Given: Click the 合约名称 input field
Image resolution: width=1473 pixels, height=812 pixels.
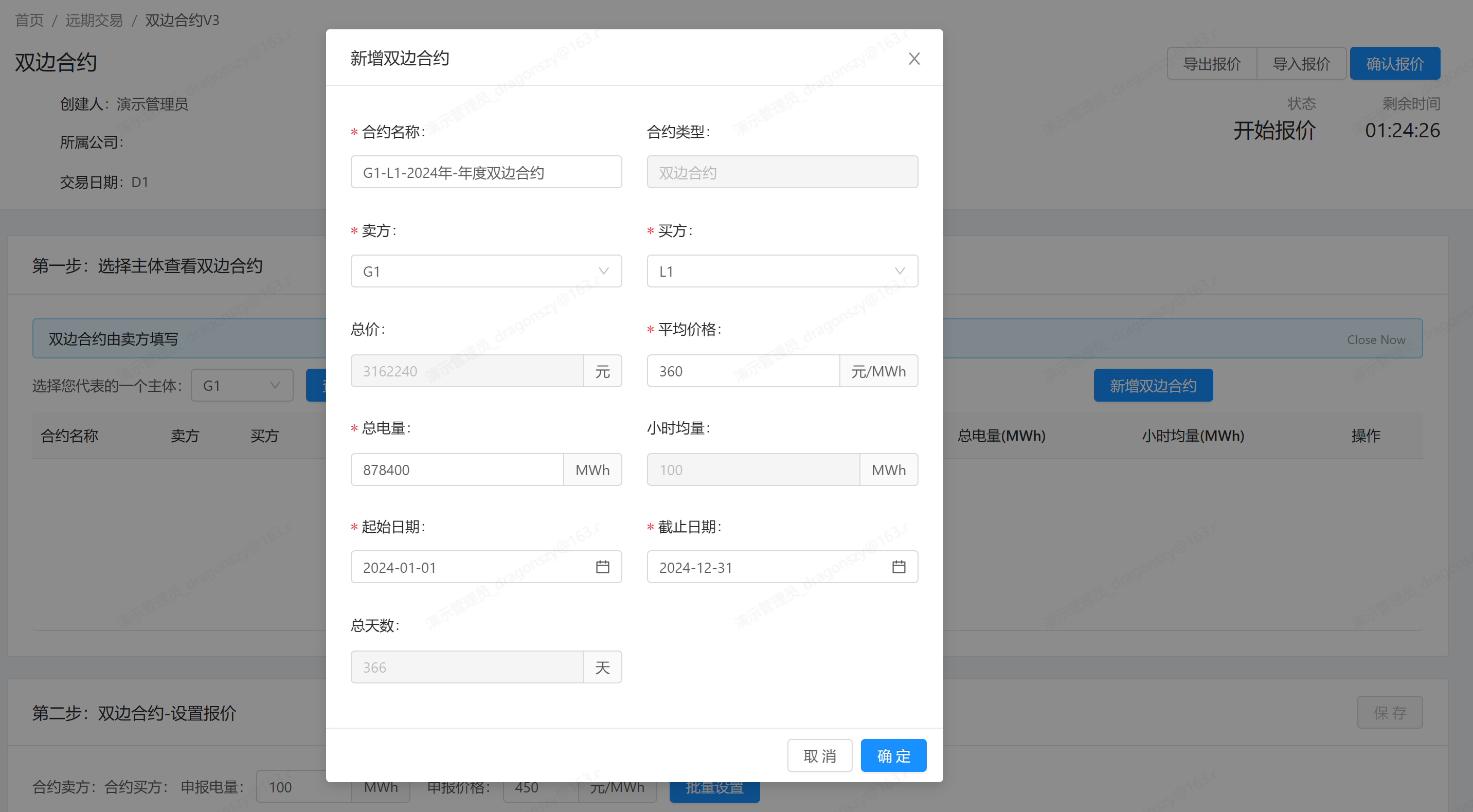Looking at the screenshot, I should click(486, 172).
